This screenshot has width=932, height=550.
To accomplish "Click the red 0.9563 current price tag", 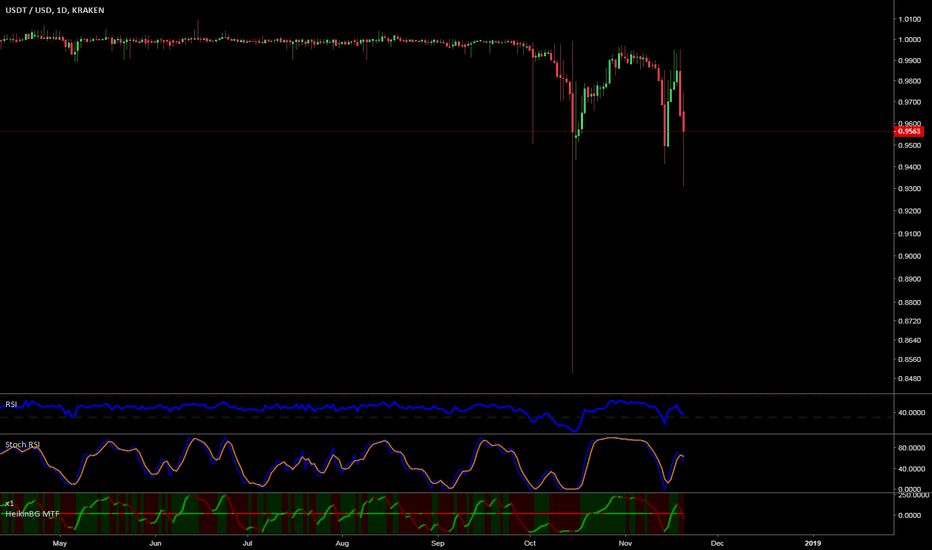I will point(909,131).
